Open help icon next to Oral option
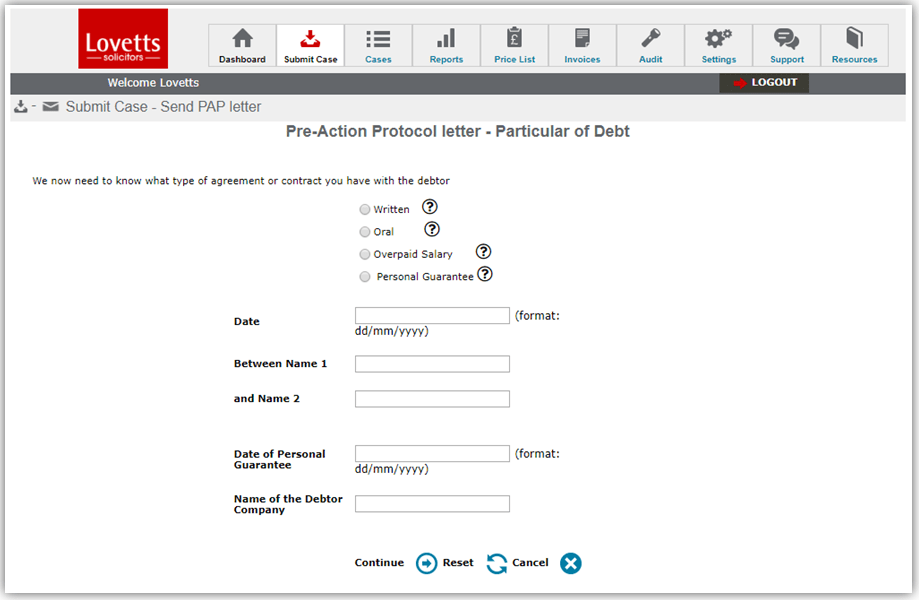The width and height of the screenshot is (919, 600). (x=432, y=229)
